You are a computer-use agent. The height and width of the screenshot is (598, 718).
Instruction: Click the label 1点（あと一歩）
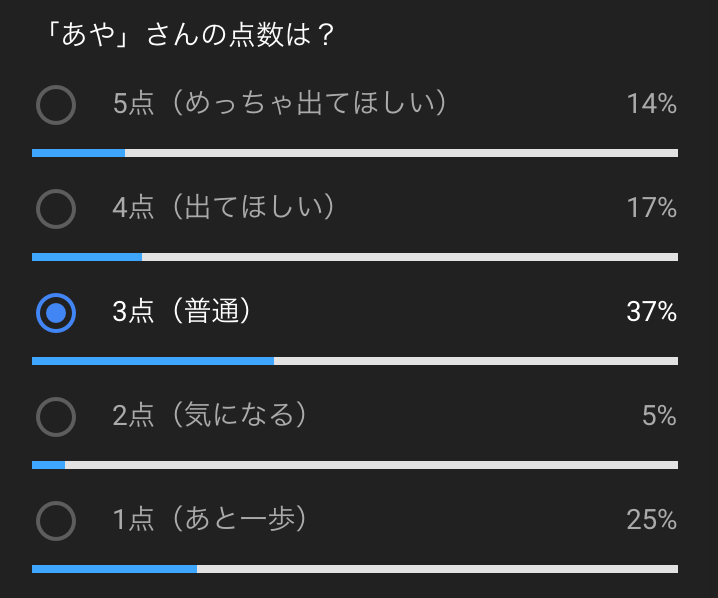pos(209,519)
